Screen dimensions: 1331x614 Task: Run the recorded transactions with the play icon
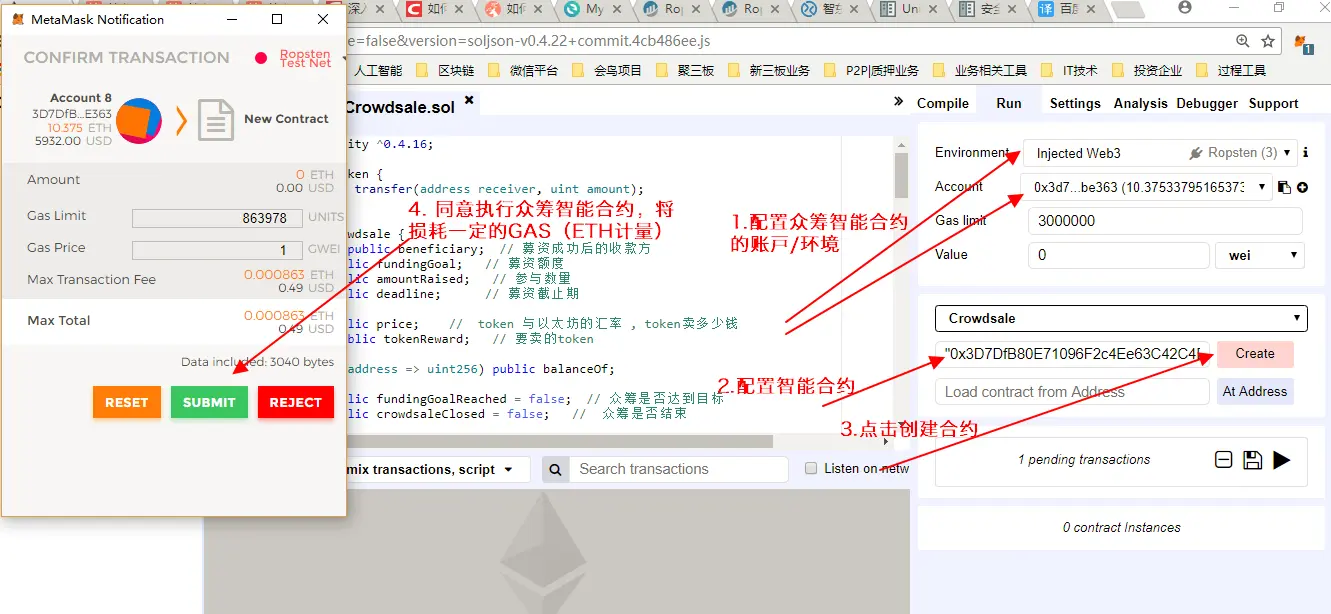(x=1281, y=460)
